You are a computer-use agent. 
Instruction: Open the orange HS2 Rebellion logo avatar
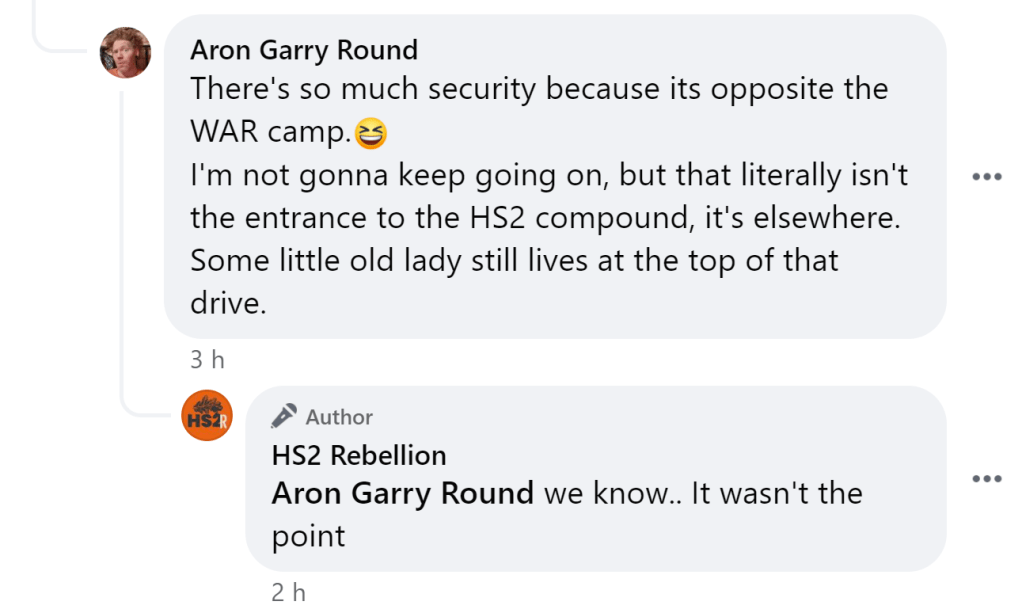click(x=207, y=415)
